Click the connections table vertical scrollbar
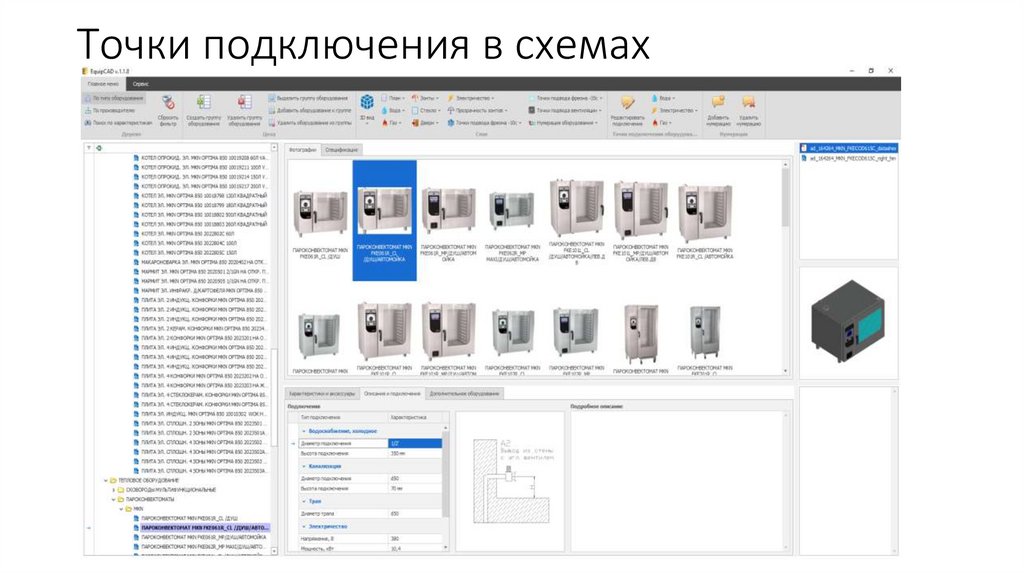This screenshot has width=1024, height=574. (x=447, y=486)
